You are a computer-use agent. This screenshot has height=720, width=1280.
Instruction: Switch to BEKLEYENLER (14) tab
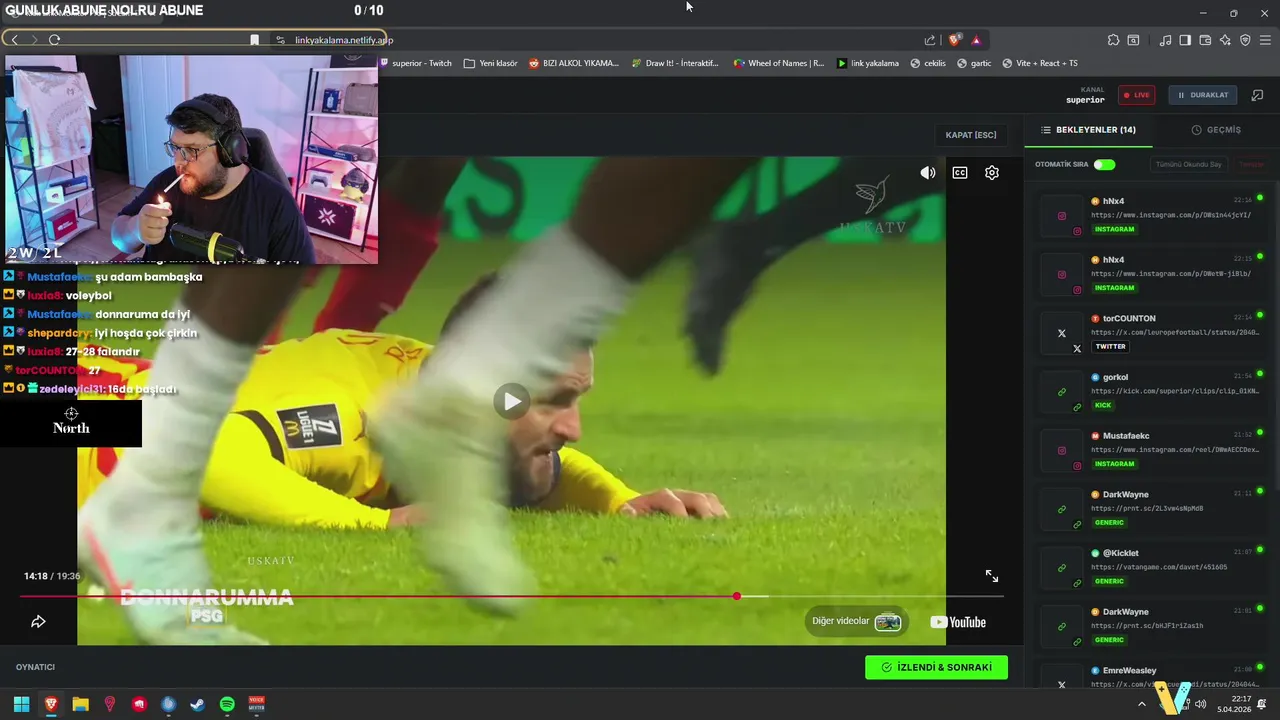[x=1088, y=130]
